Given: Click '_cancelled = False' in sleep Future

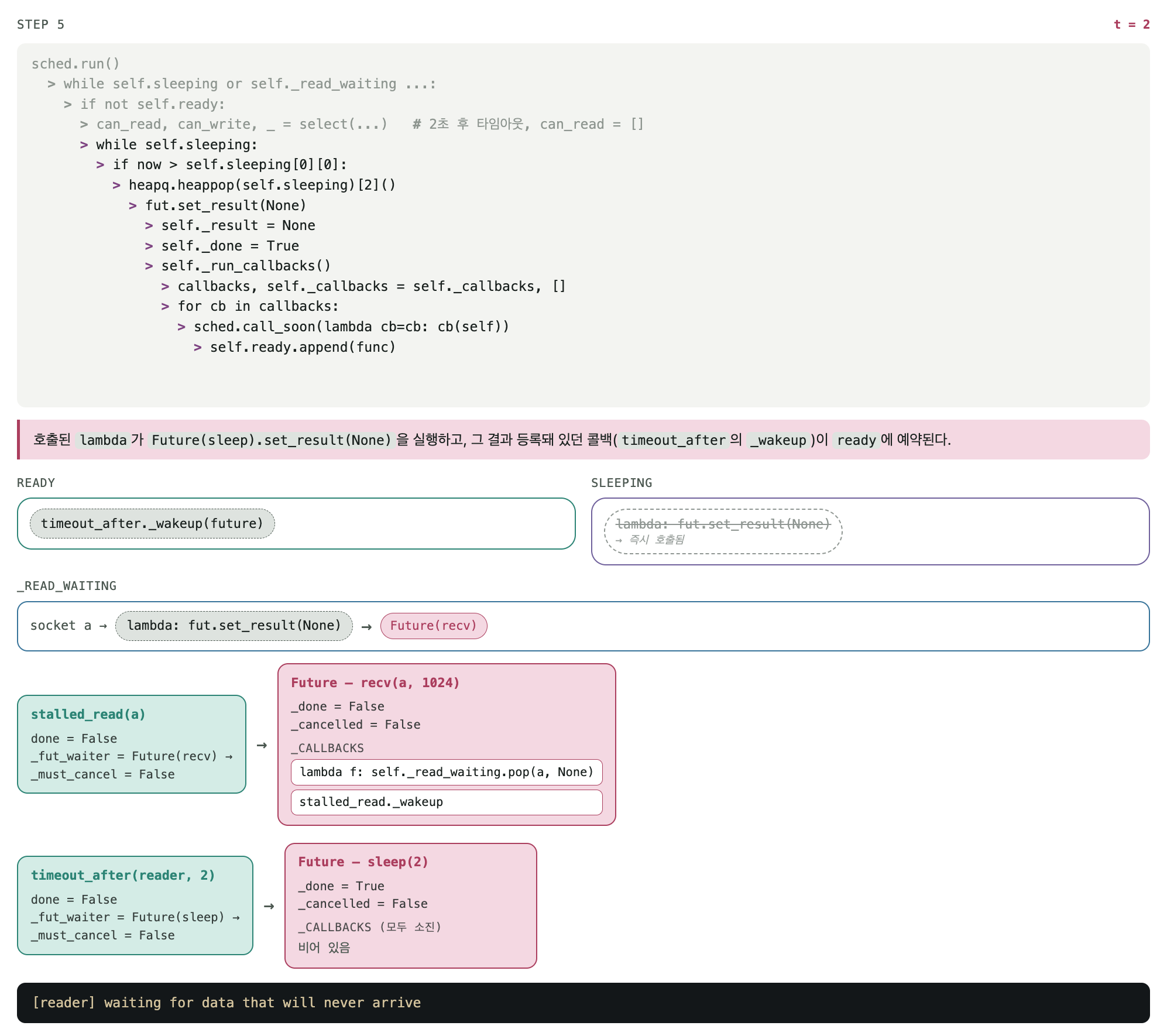Looking at the screenshot, I should click(363, 904).
